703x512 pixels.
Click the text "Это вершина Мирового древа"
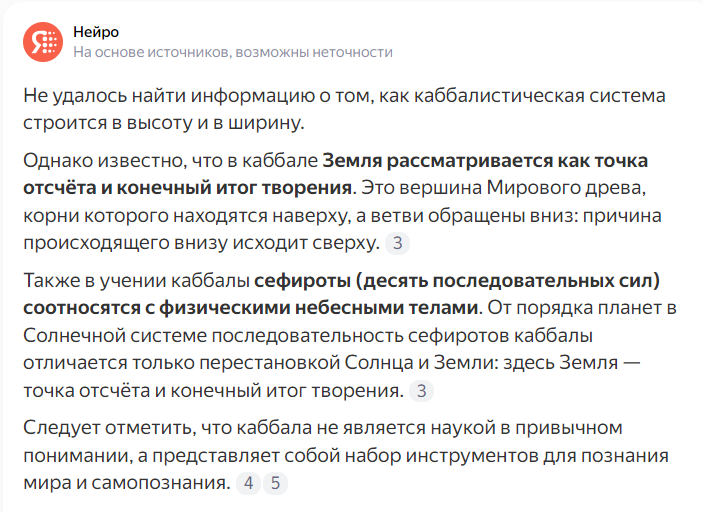(x=503, y=187)
